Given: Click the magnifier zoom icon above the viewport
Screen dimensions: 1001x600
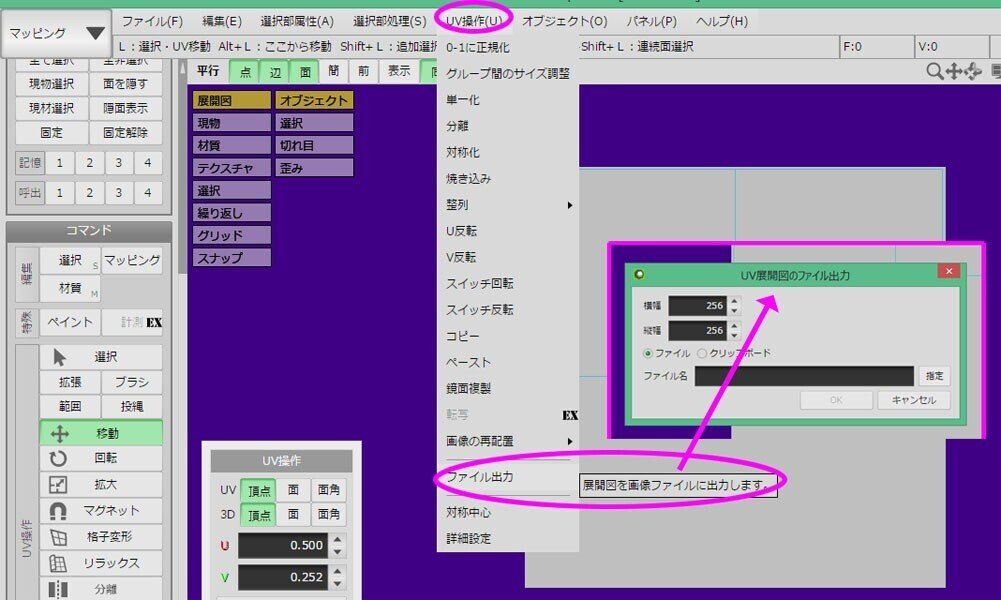Looking at the screenshot, I should click(934, 71).
